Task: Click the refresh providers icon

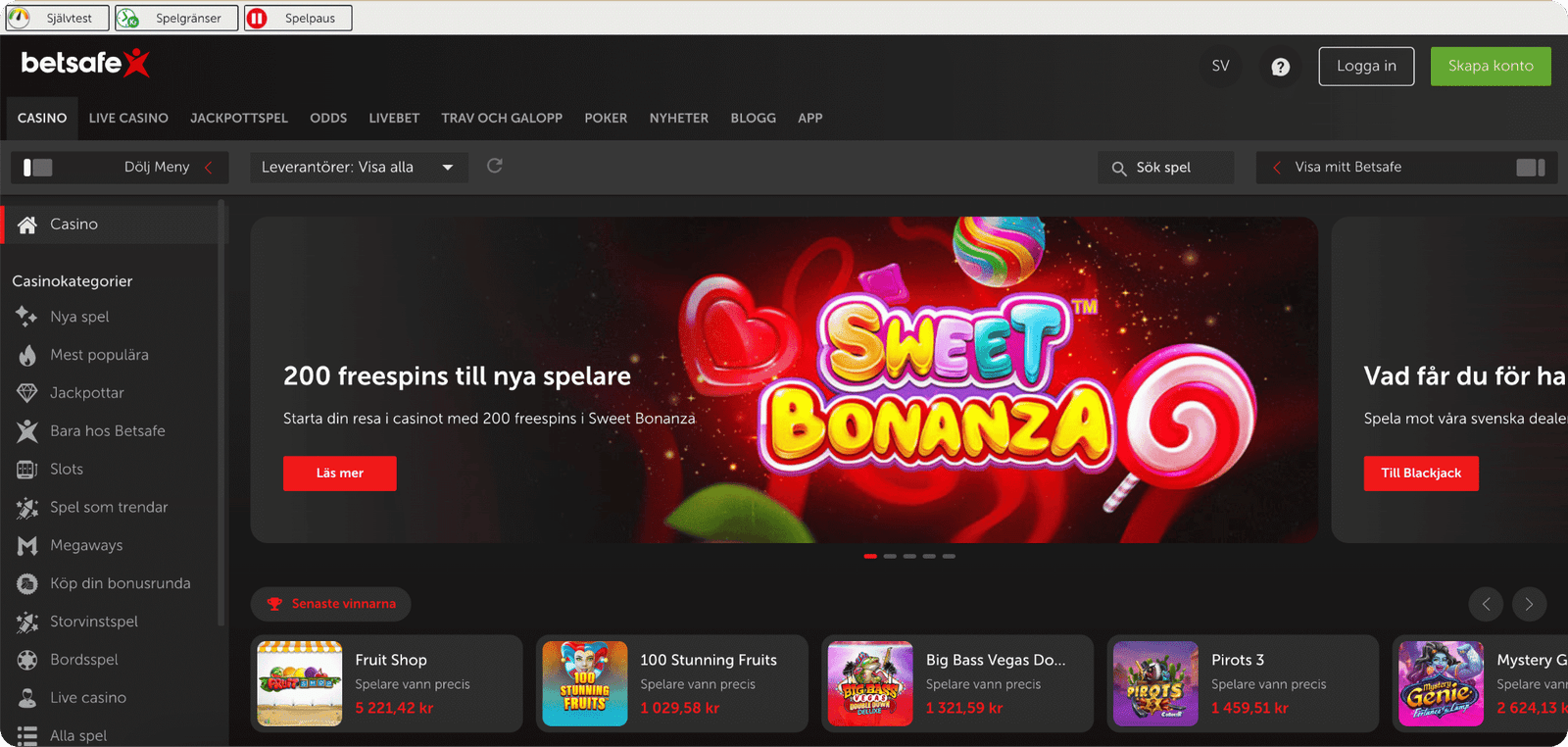Action: coord(495,166)
